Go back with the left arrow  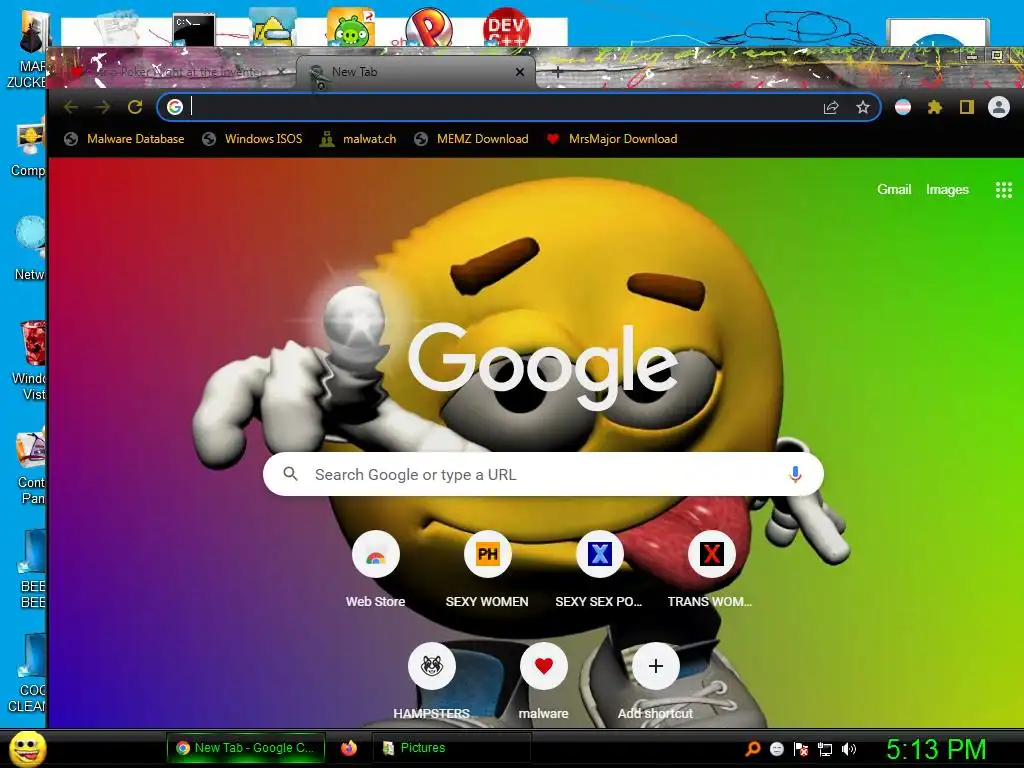click(71, 107)
